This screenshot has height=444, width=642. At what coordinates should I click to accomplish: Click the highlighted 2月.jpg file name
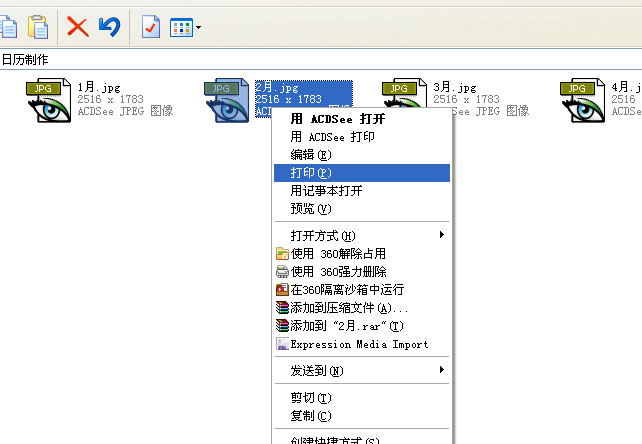pyautogui.click(x=277, y=87)
